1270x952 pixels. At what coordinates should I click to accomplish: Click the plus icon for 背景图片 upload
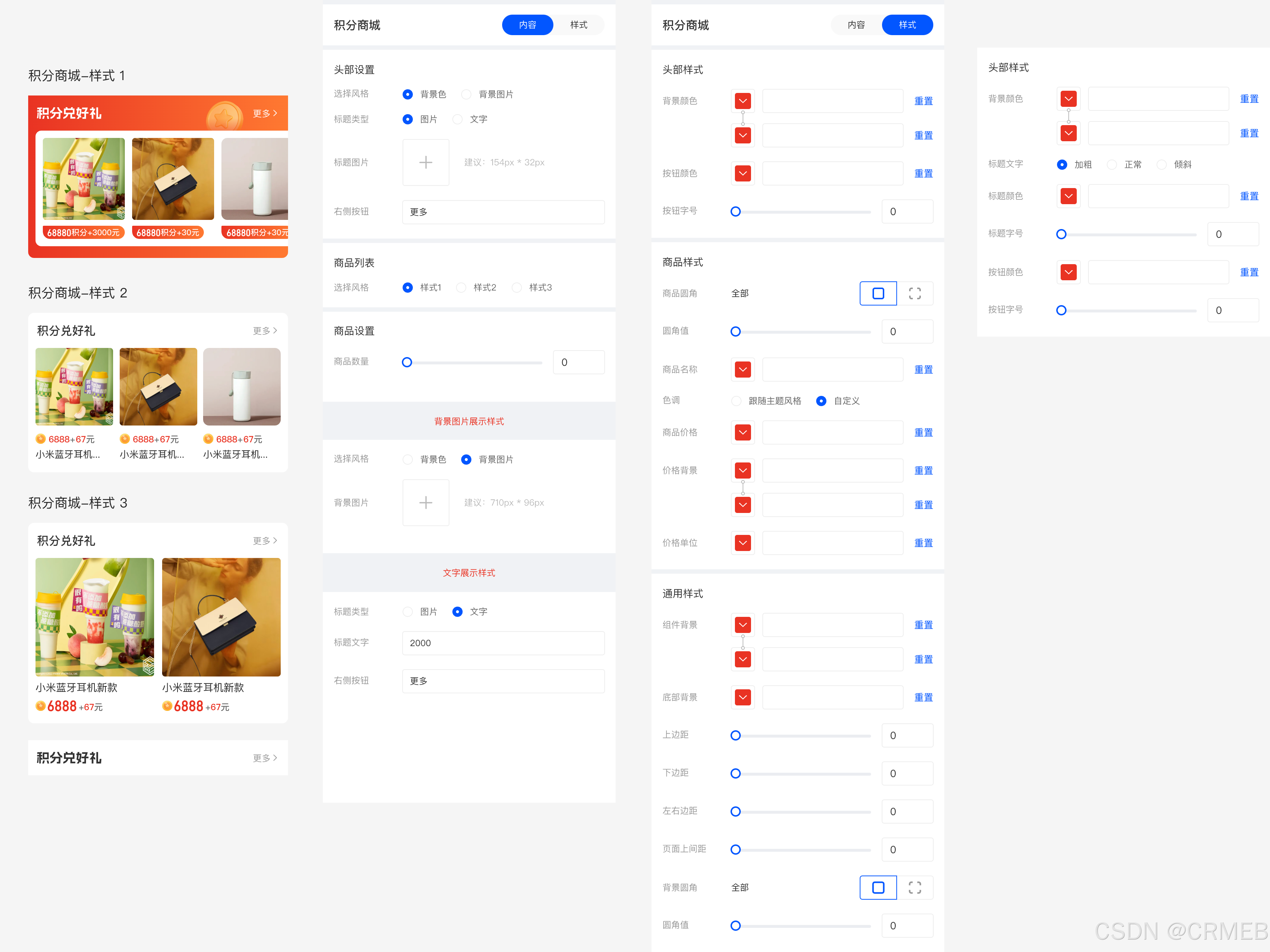(x=425, y=503)
